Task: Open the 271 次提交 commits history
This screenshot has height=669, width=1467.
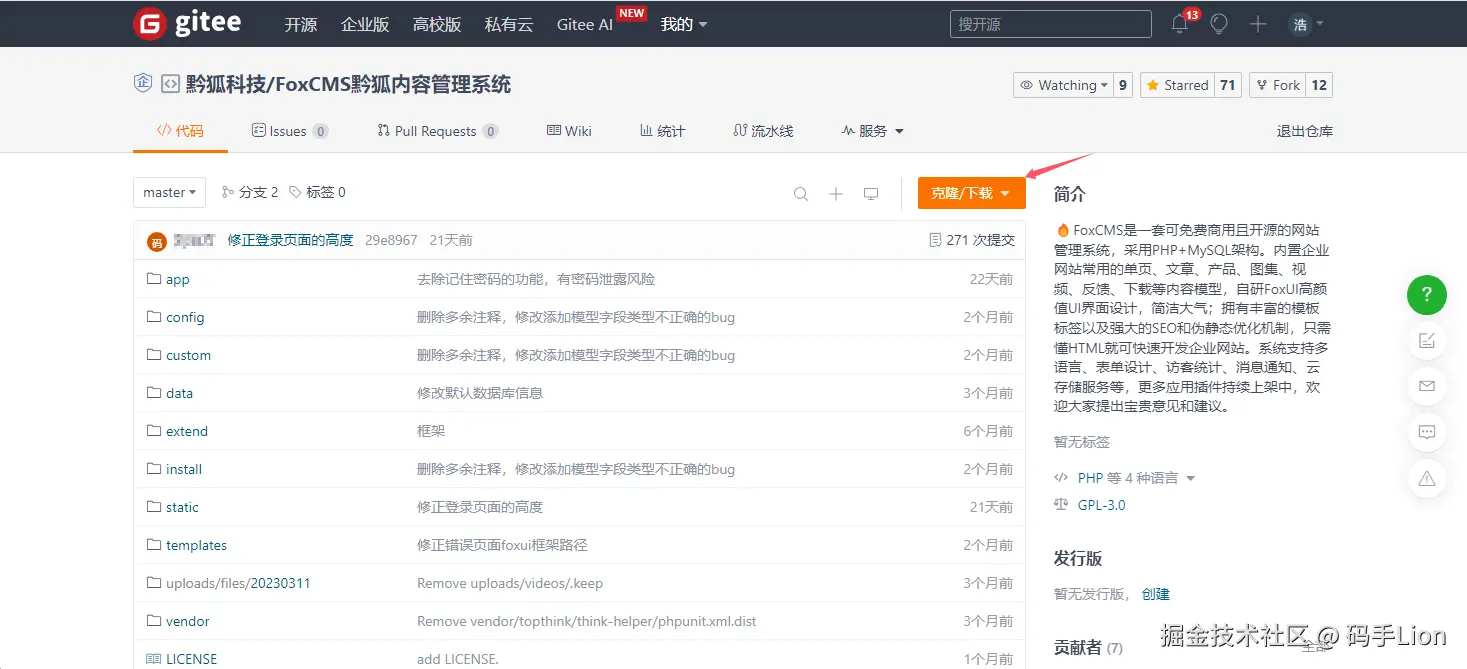Action: 971,240
